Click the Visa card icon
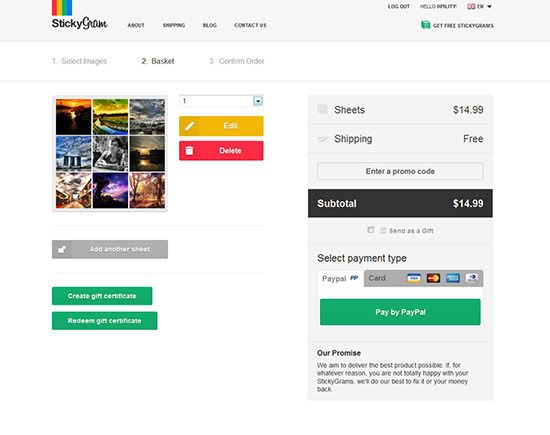 click(414, 278)
